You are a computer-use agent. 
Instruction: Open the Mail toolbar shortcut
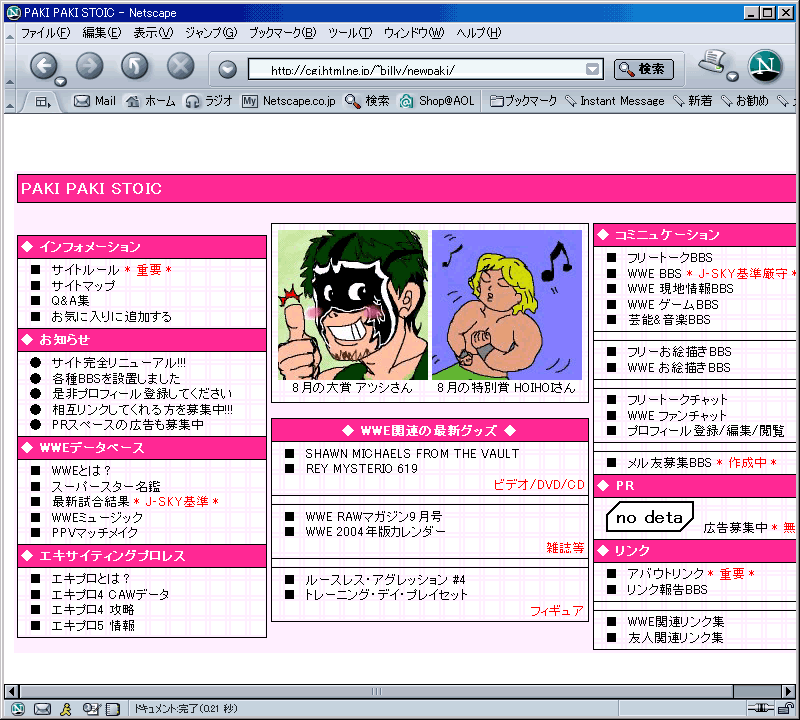[95, 101]
